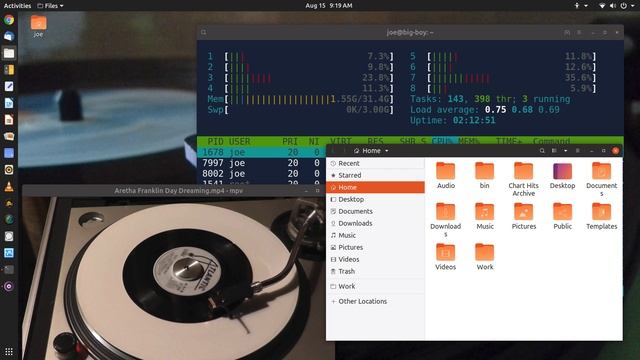
Task: Select Music in Files sidebar
Action: coord(375,235)
